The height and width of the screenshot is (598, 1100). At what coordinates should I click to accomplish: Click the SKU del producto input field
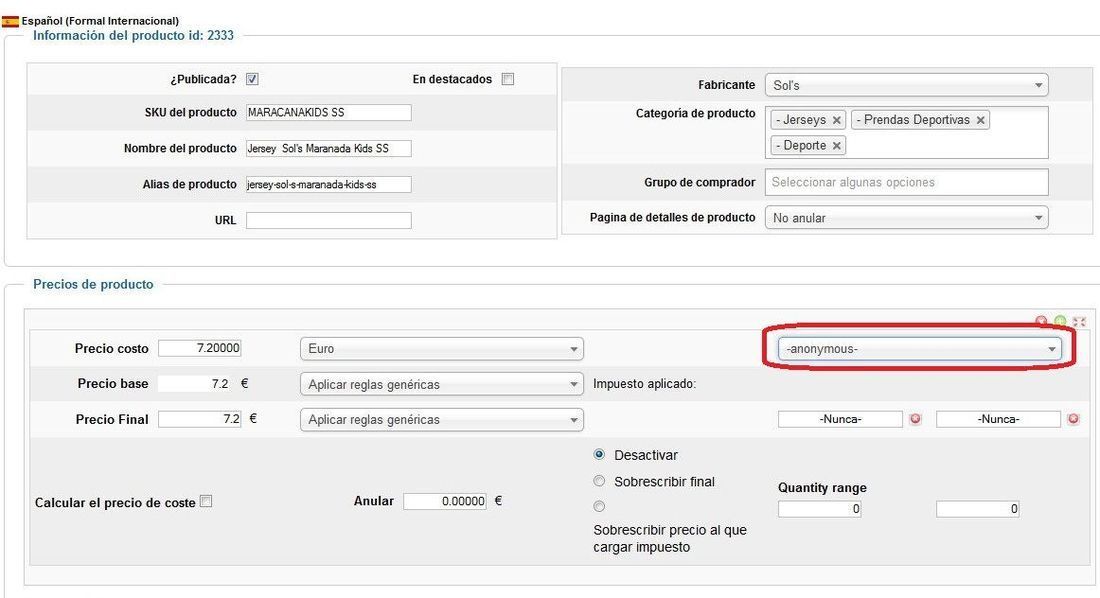click(328, 112)
